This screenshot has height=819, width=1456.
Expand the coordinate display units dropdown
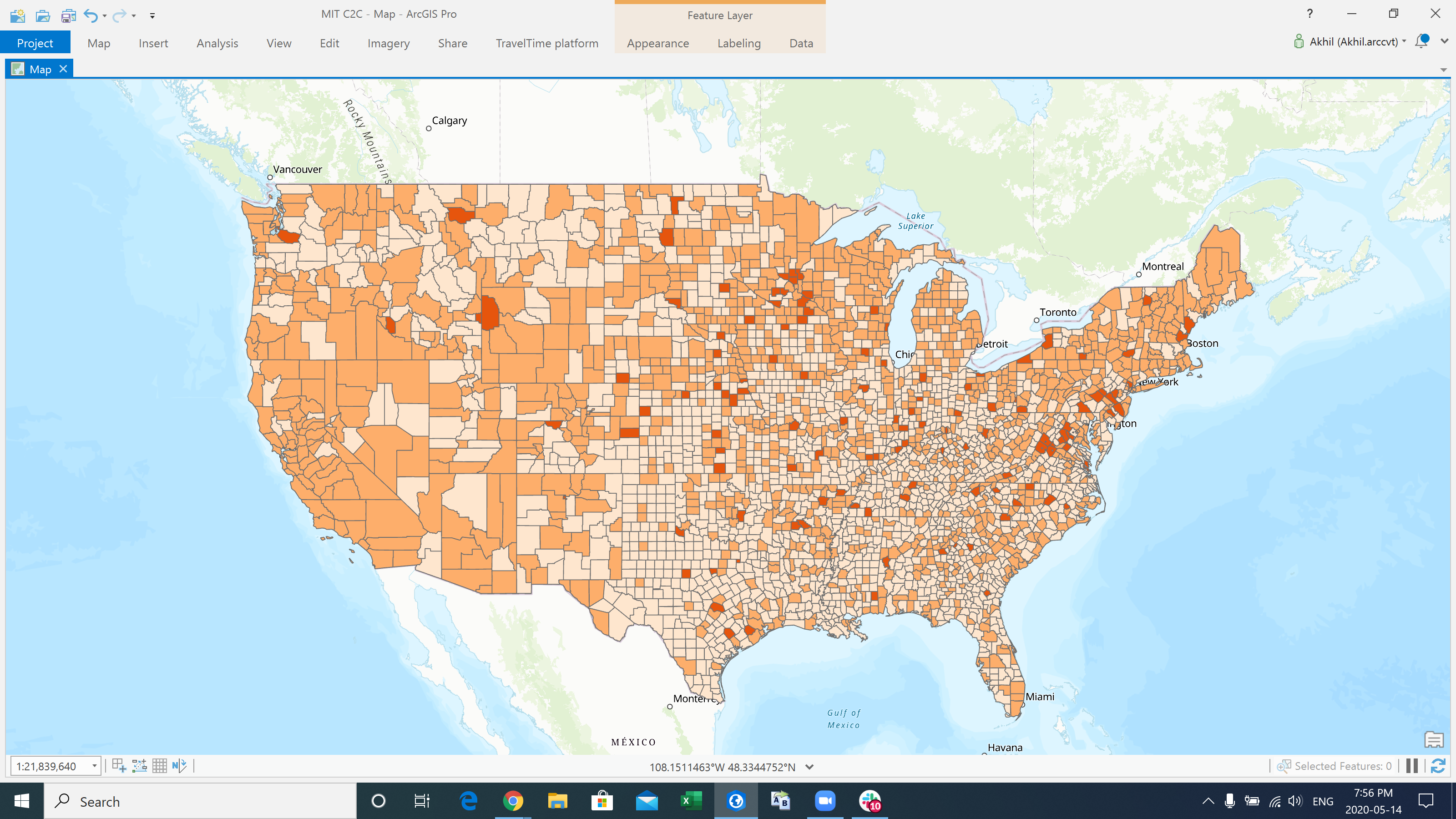[x=809, y=767]
